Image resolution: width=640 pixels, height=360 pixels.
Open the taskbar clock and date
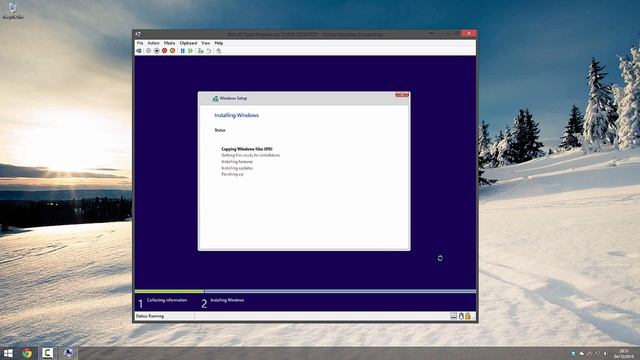[x=624, y=353]
